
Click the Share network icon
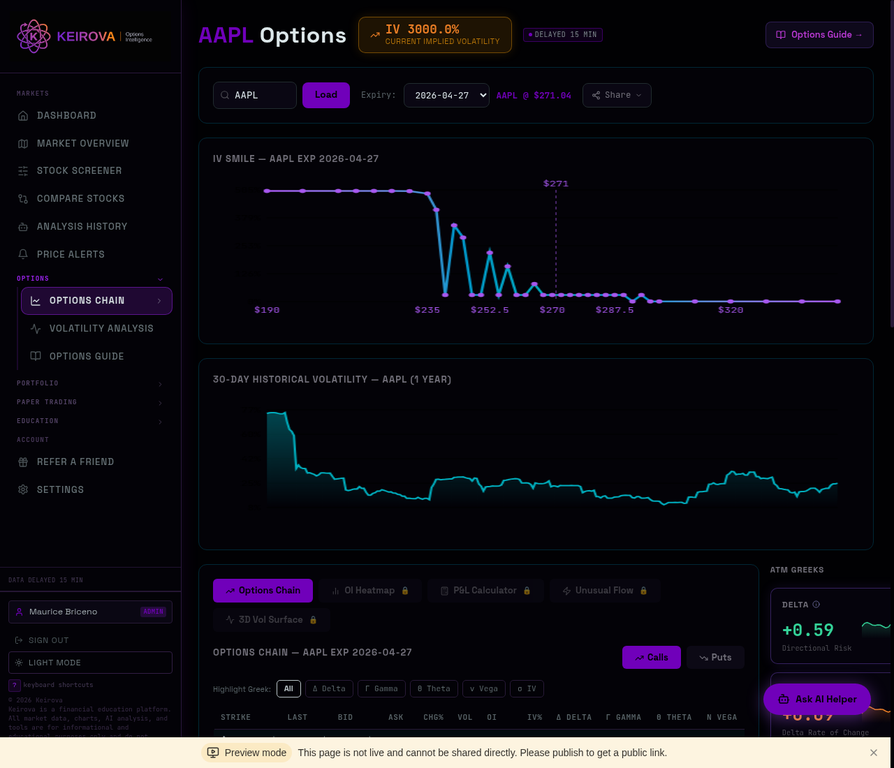pyautogui.click(x=596, y=95)
